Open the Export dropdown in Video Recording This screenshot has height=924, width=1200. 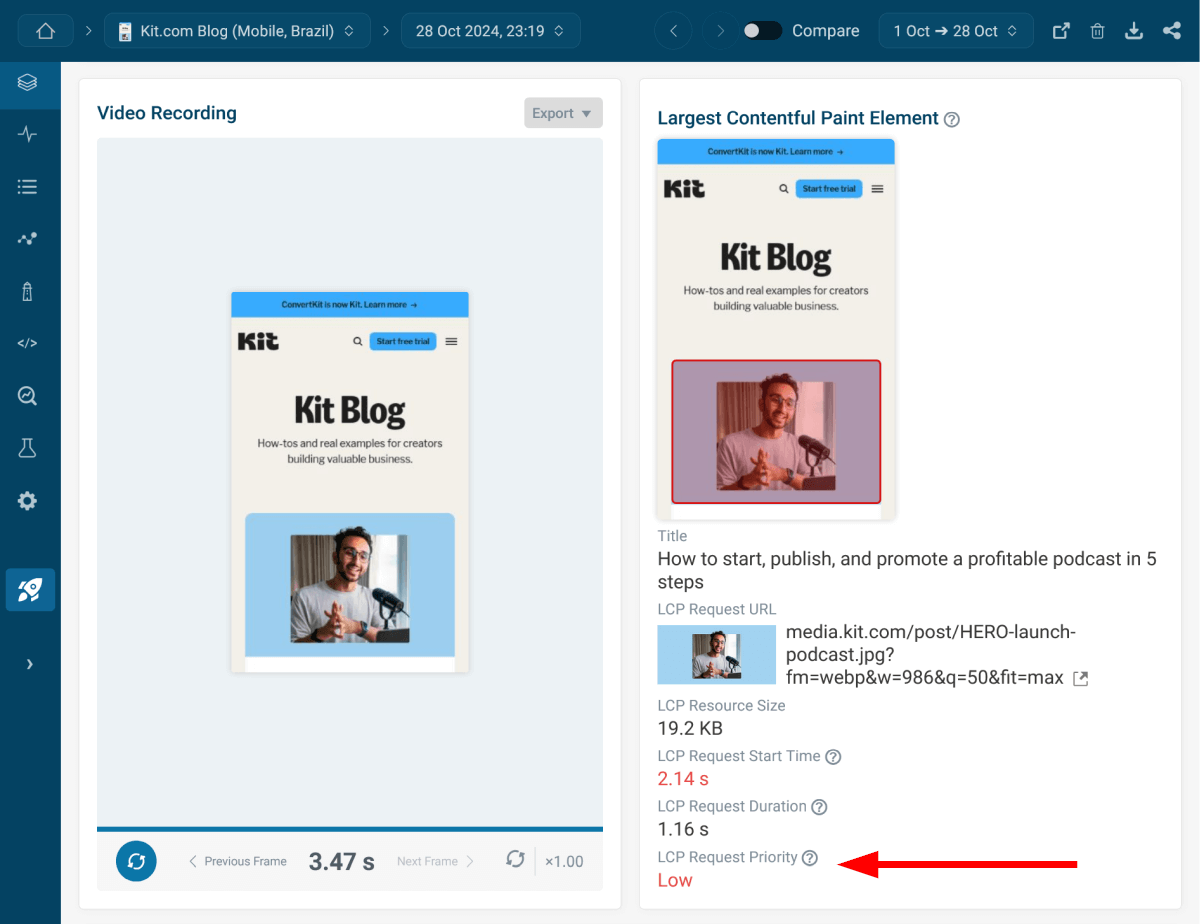point(563,113)
